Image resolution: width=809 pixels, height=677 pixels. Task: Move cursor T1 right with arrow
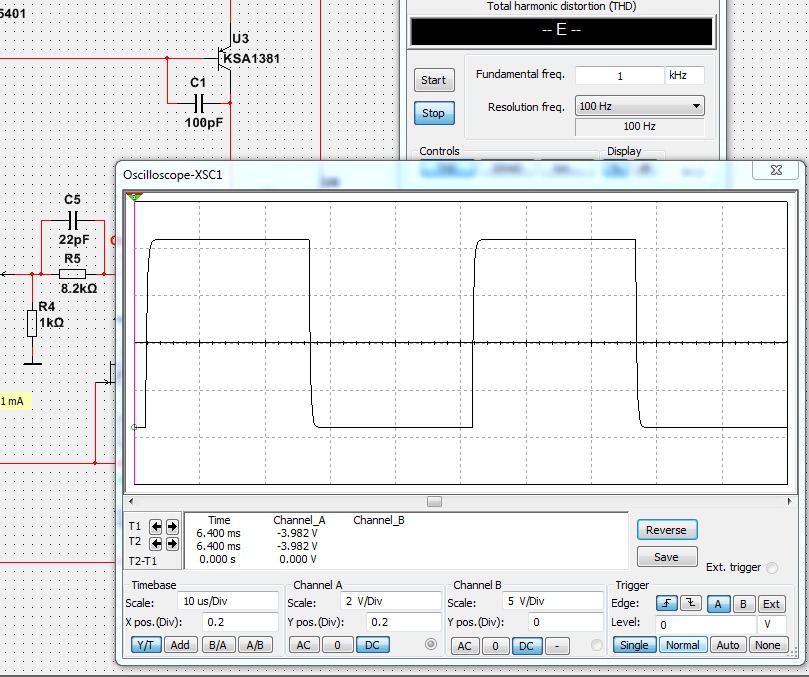click(172, 526)
